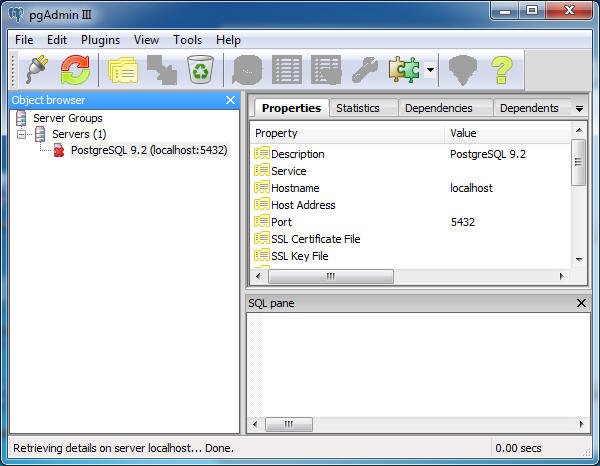Click SQL pane scroll left arrow
The width and height of the screenshot is (600, 466).
point(256,424)
